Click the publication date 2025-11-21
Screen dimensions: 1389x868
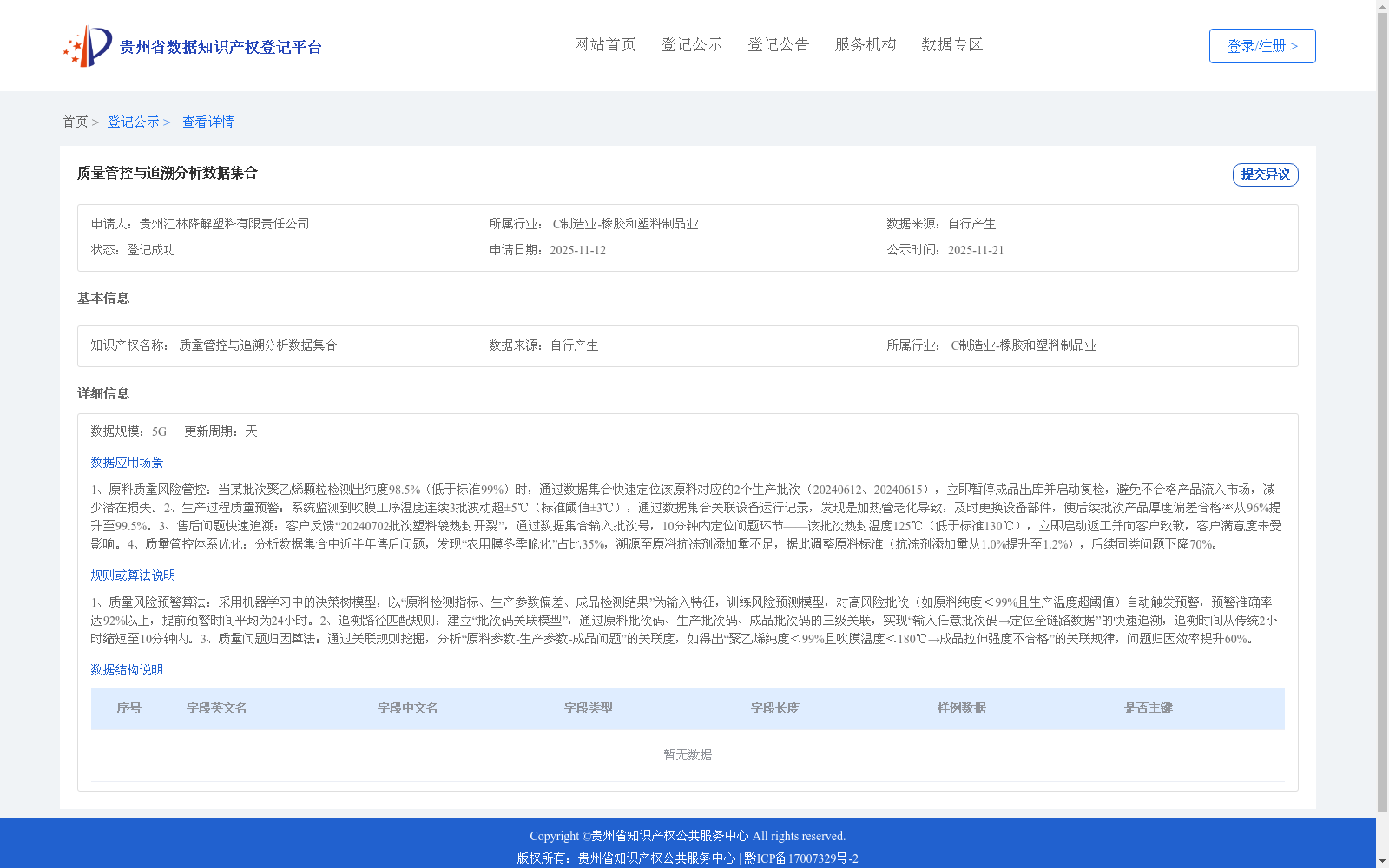pos(976,250)
